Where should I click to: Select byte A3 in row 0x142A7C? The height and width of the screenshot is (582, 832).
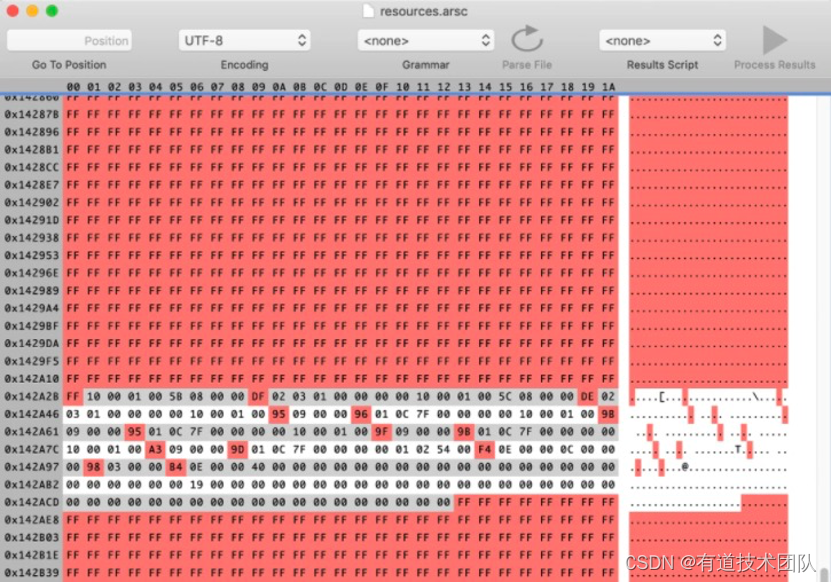tap(155, 449)
